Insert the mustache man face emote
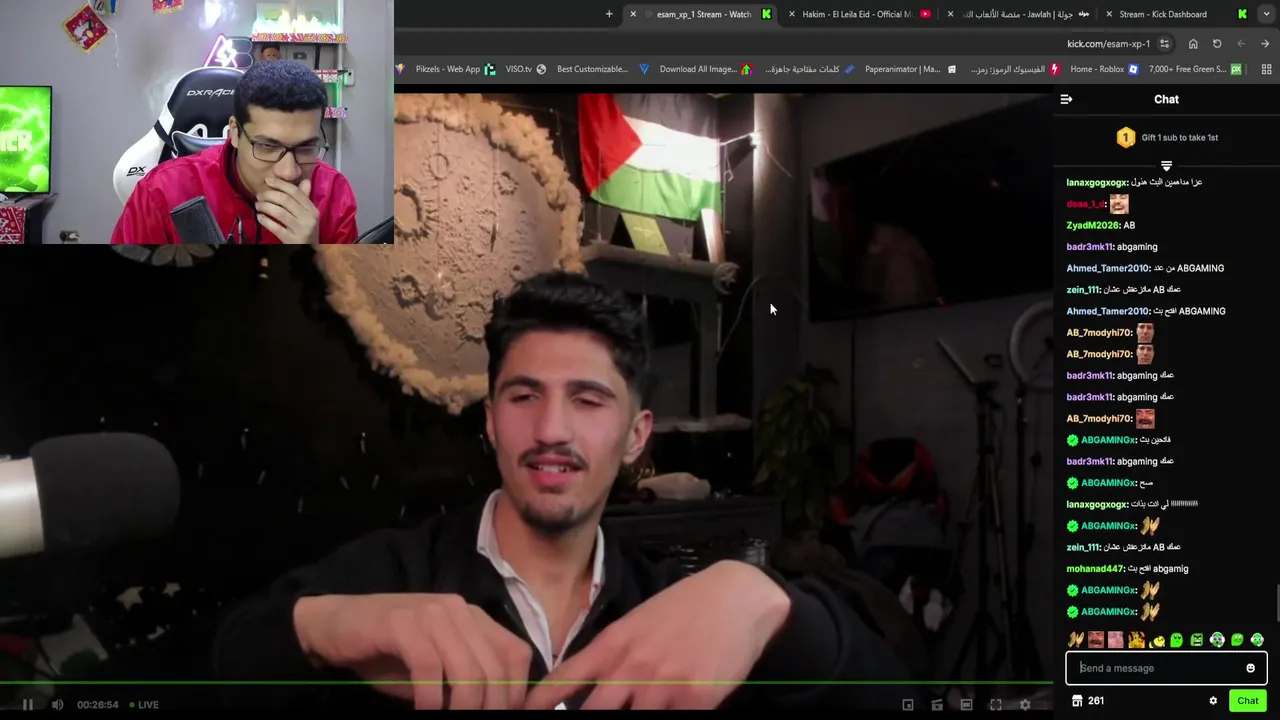Viewport: 1280px width, 720px height. click(x=1096, y=640)
